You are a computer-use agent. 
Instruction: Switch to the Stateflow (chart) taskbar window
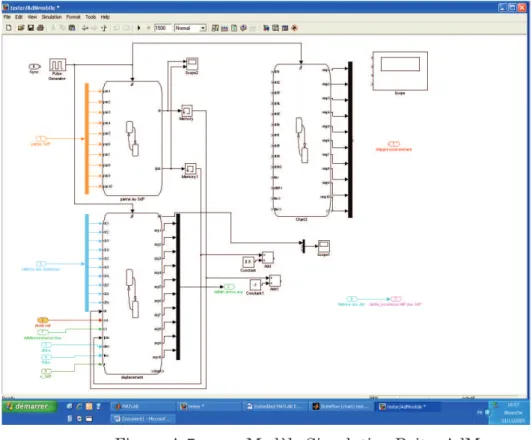[x=342, y=406]
